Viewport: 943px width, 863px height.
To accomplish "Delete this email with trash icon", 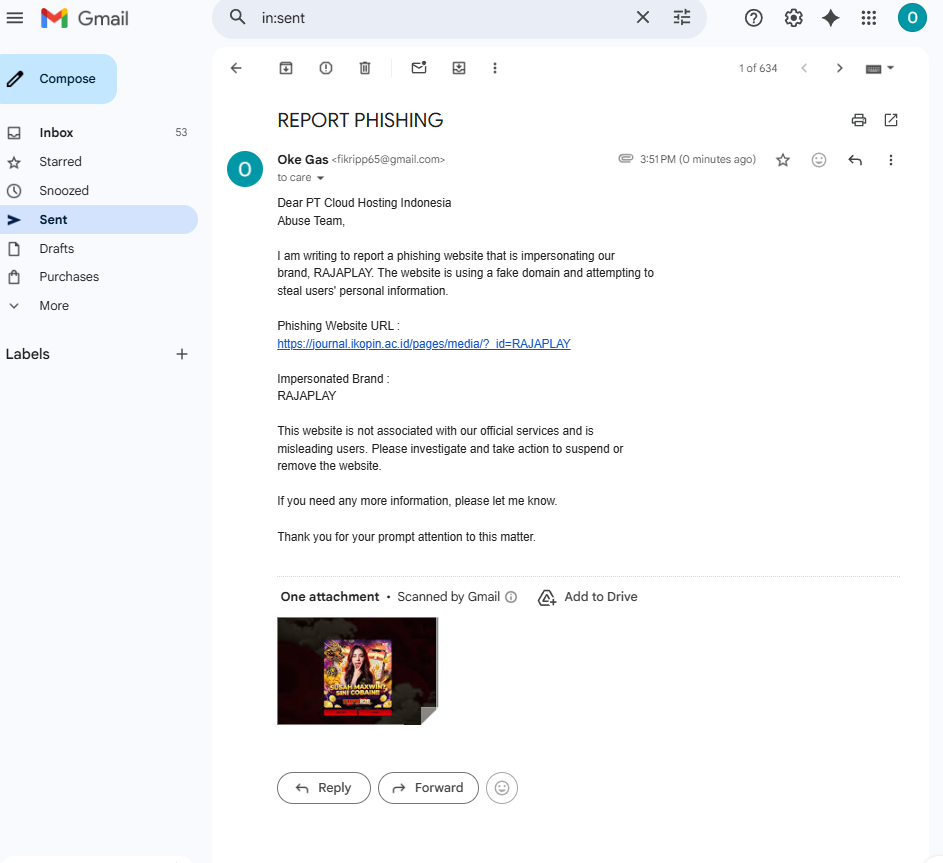I will (x=365, y=68).
